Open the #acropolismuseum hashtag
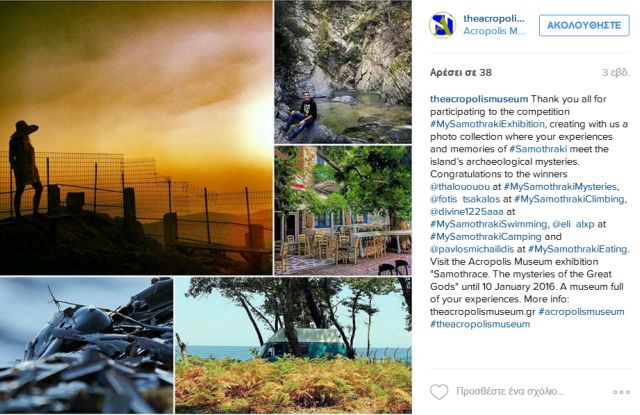Screen dimensions: 640x415 tap(581, 312)
